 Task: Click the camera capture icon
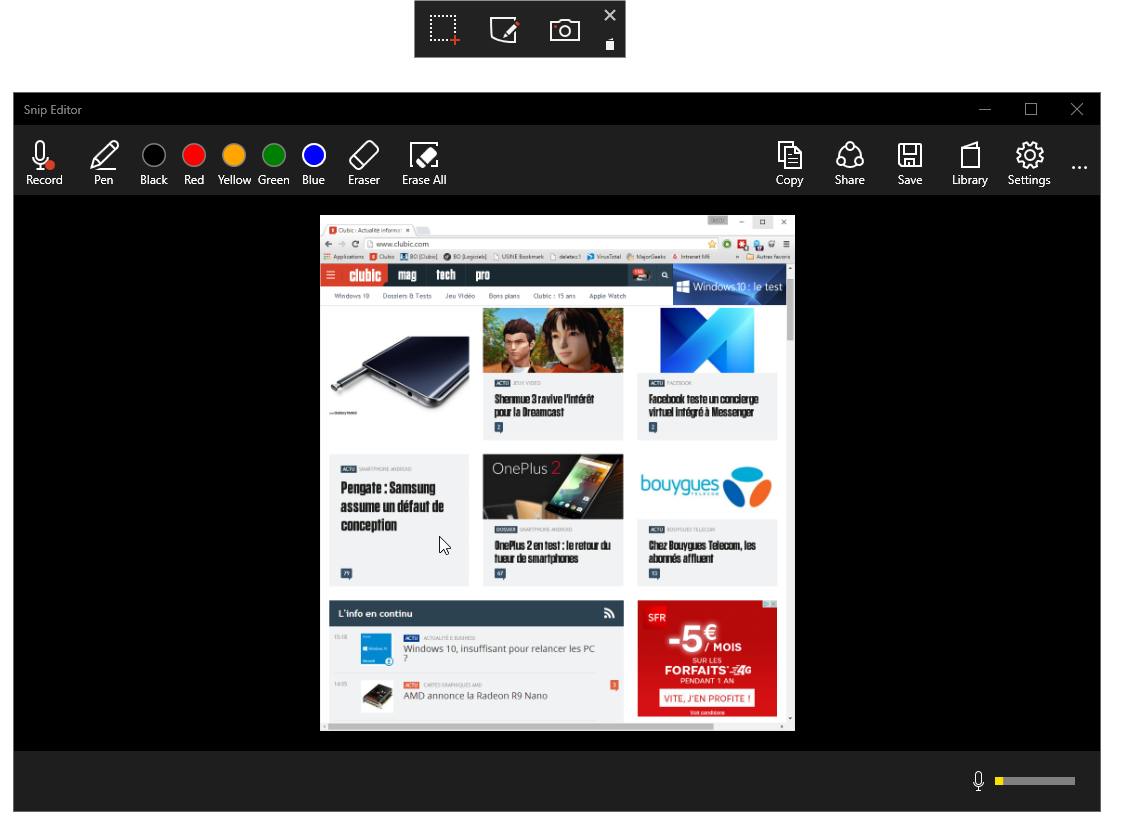pos(565,30)
